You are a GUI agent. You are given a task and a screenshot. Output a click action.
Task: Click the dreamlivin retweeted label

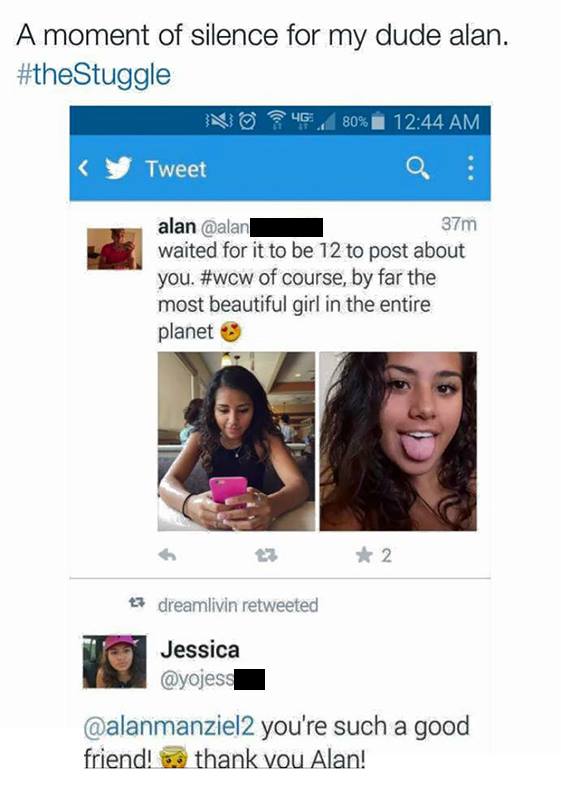[238, 605]
